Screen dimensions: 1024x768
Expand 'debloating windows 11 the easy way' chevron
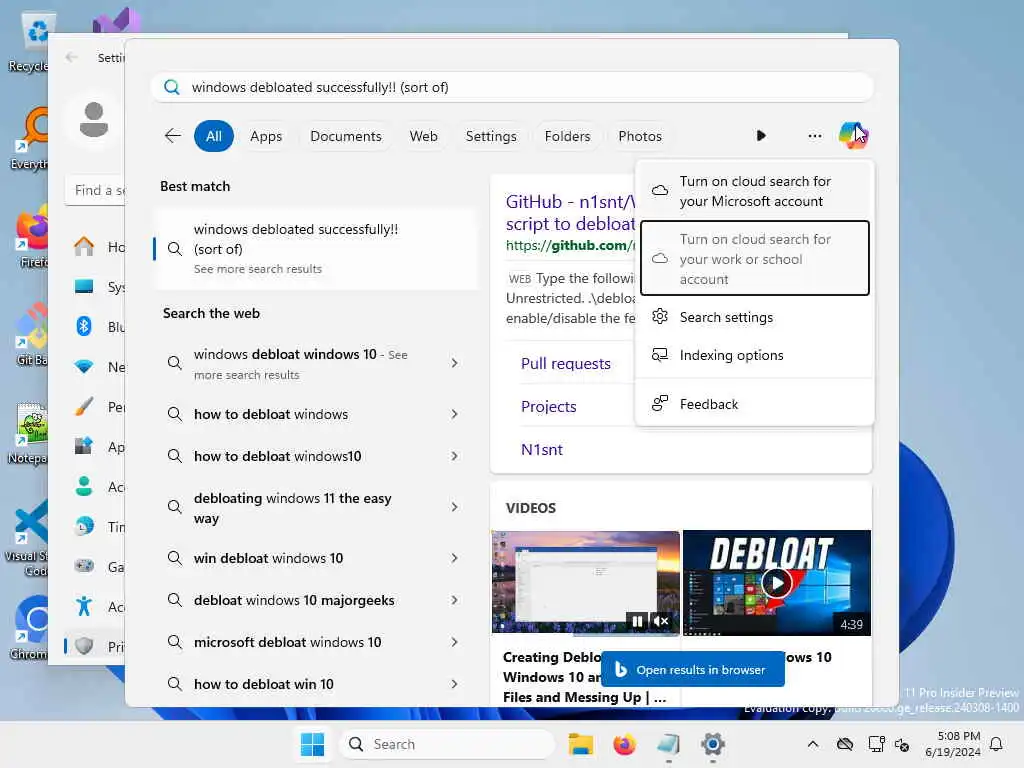(x=455, y=507)
